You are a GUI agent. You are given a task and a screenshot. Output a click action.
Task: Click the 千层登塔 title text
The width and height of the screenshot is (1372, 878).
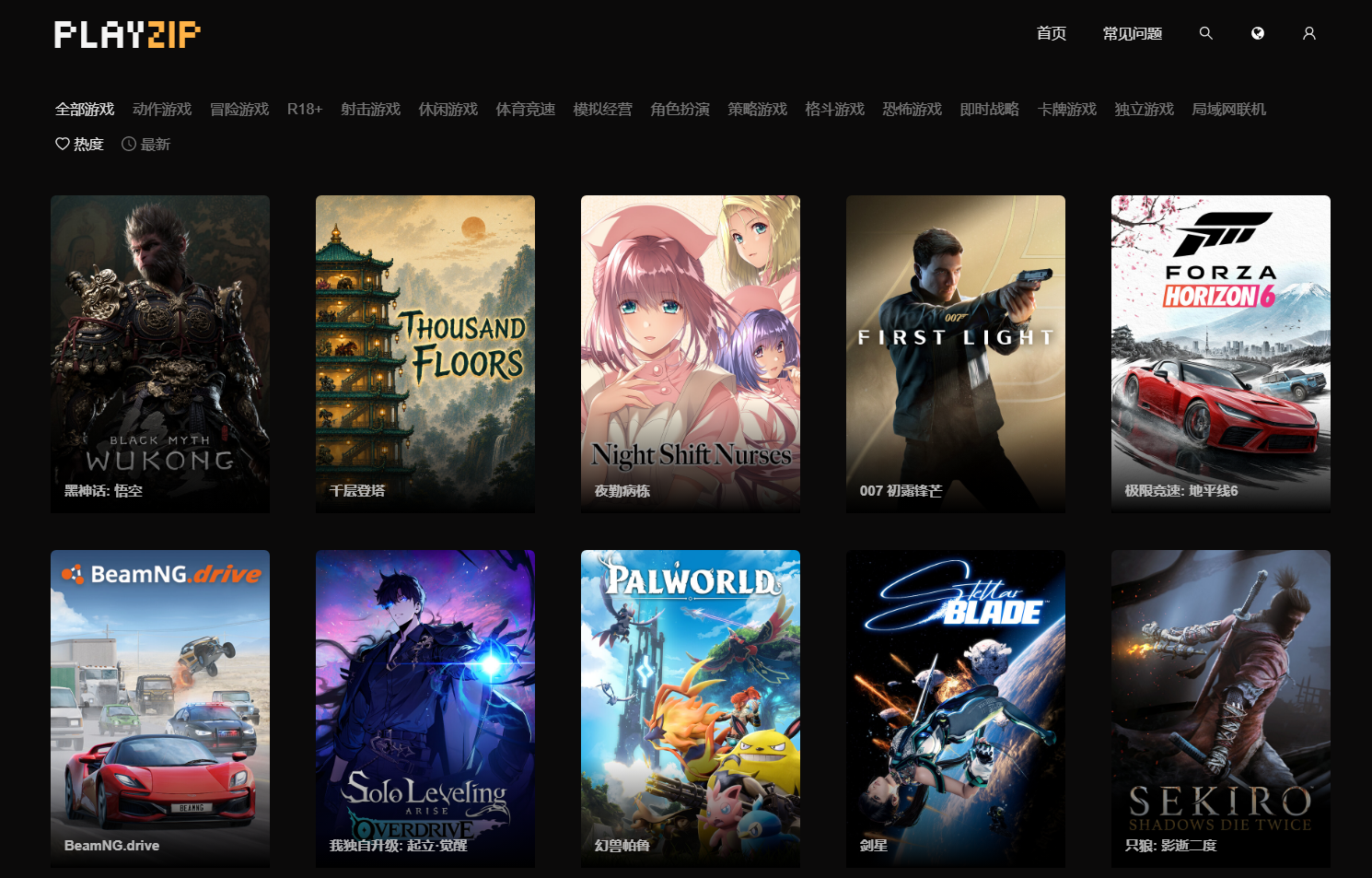click(x=357, y=491)
